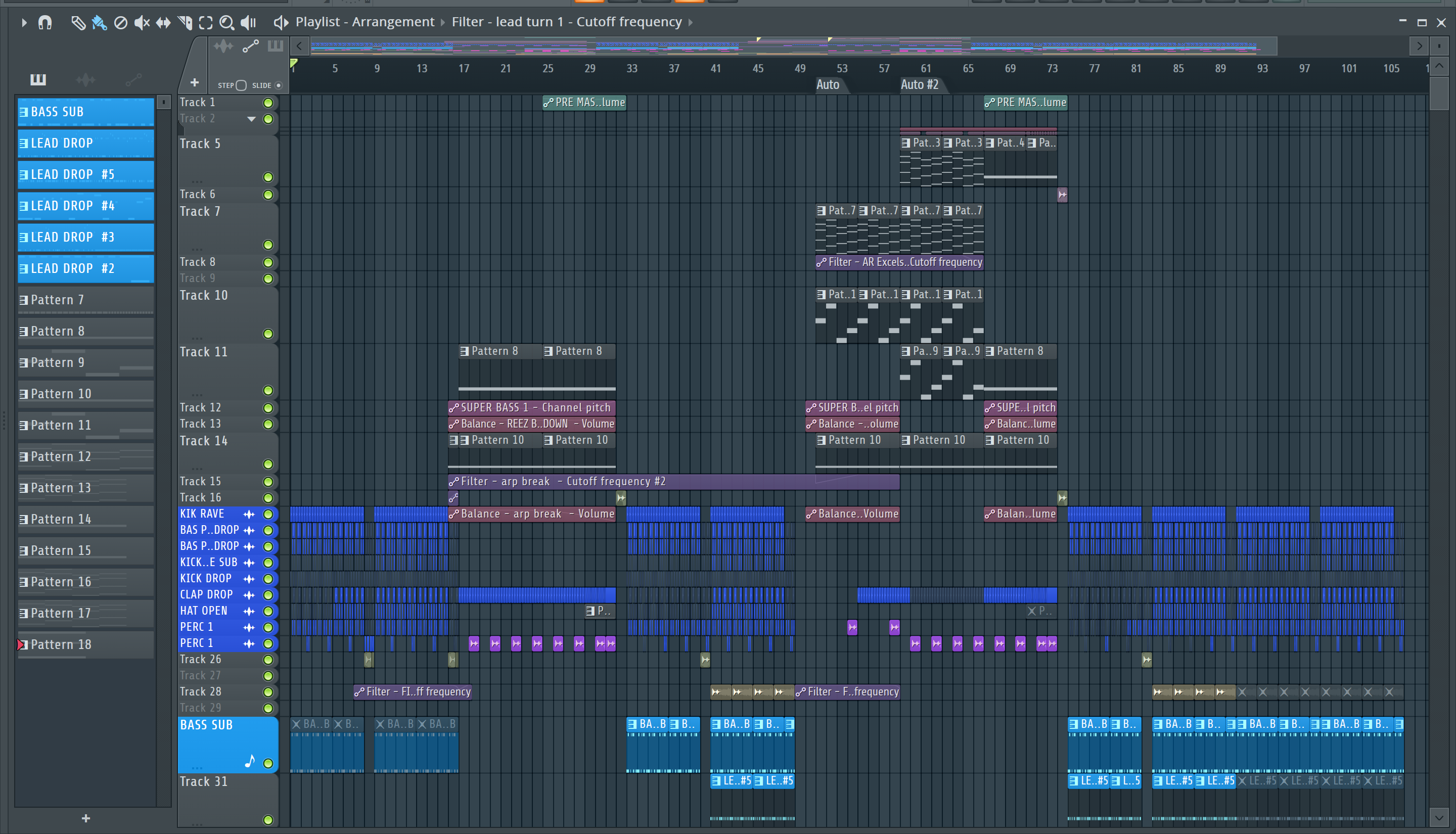Click waveform icon on KICK DROP track
Image resolution: width=1456 pixels, height=834 pixels.
click(x=249, y=579)
